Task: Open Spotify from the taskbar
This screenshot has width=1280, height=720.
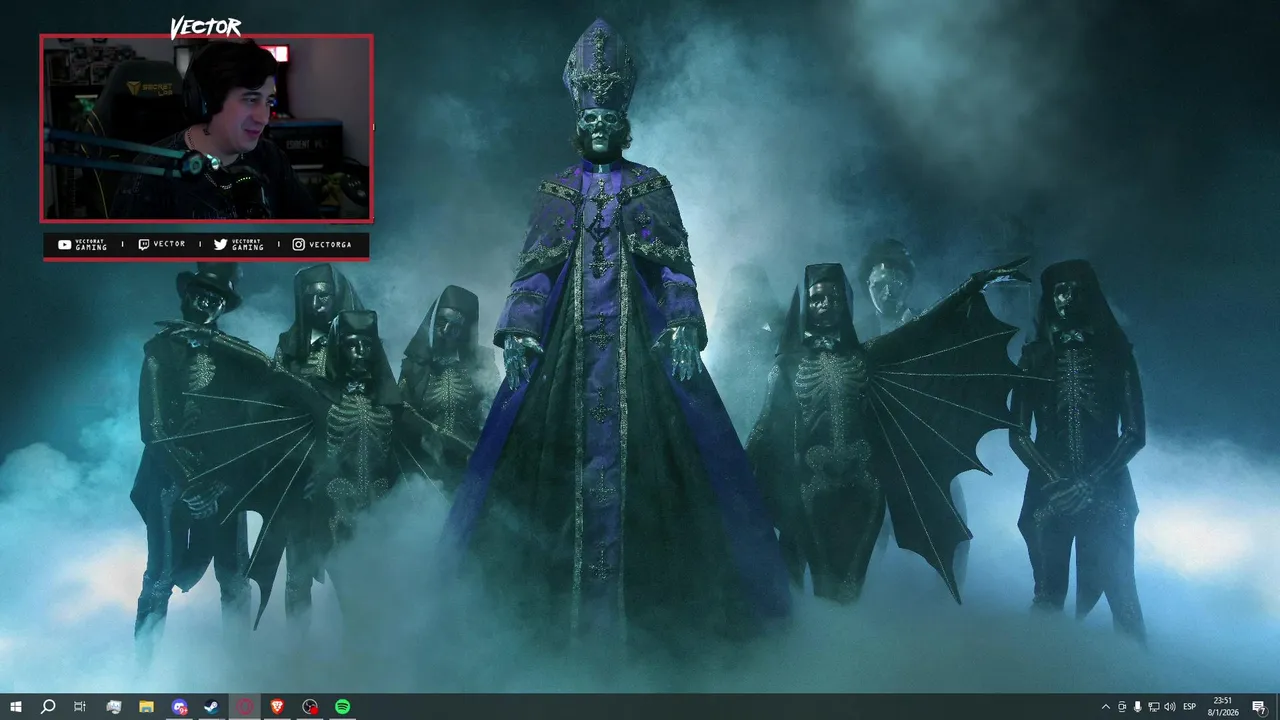Action: click(x=343, y=707)
